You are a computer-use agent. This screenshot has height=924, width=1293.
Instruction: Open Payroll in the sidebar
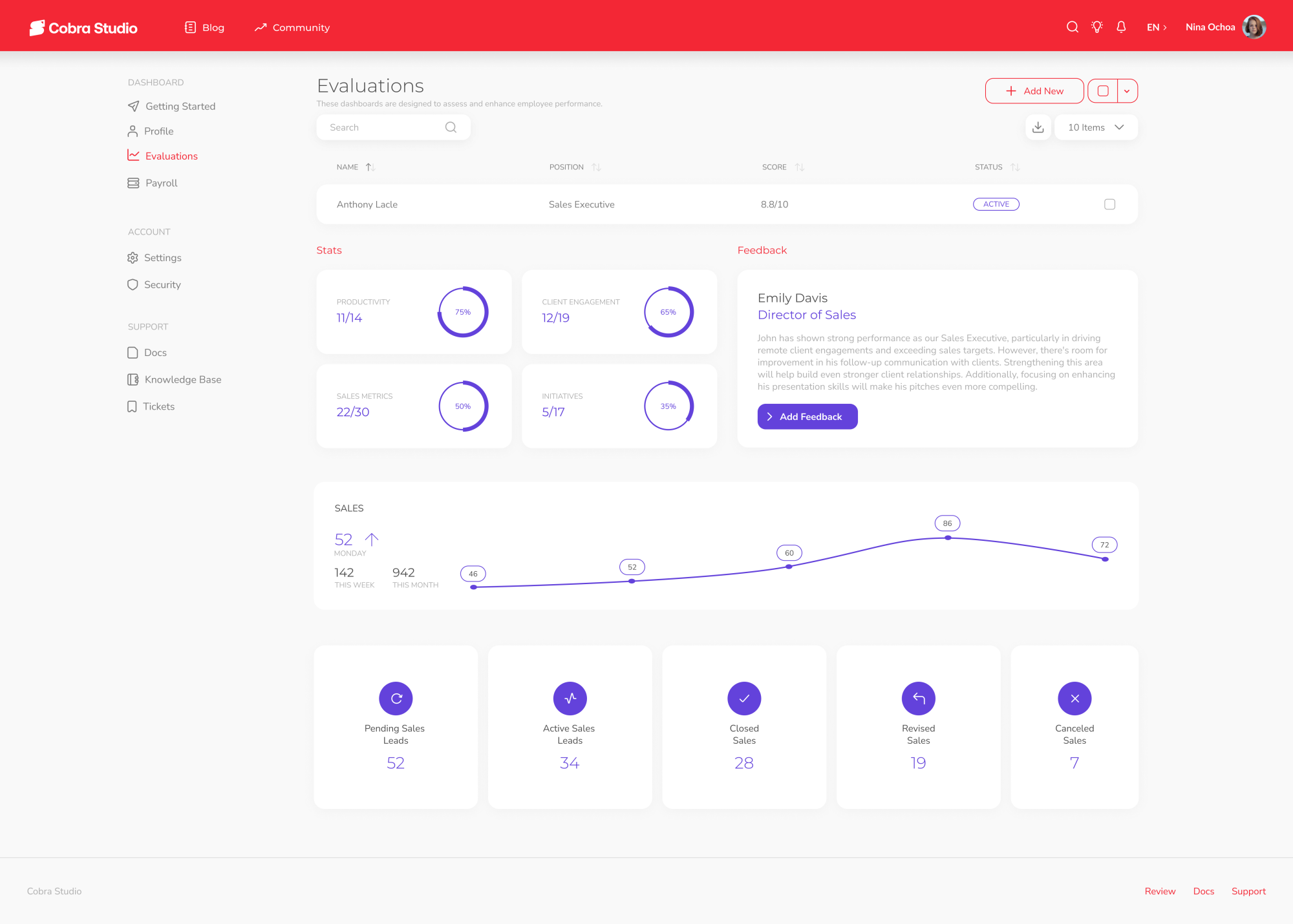pyautogui.click(x=153, y=183)
